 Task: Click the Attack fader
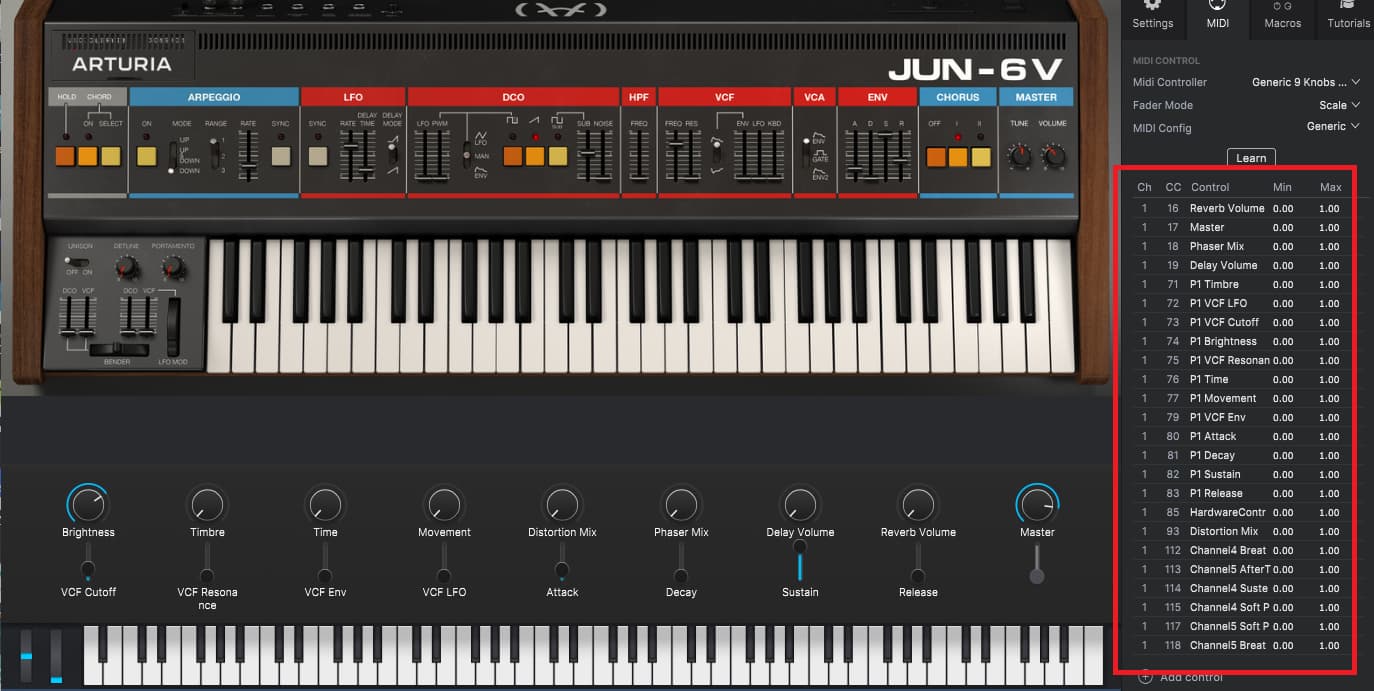pyautogui.click(x=562, y=562)
